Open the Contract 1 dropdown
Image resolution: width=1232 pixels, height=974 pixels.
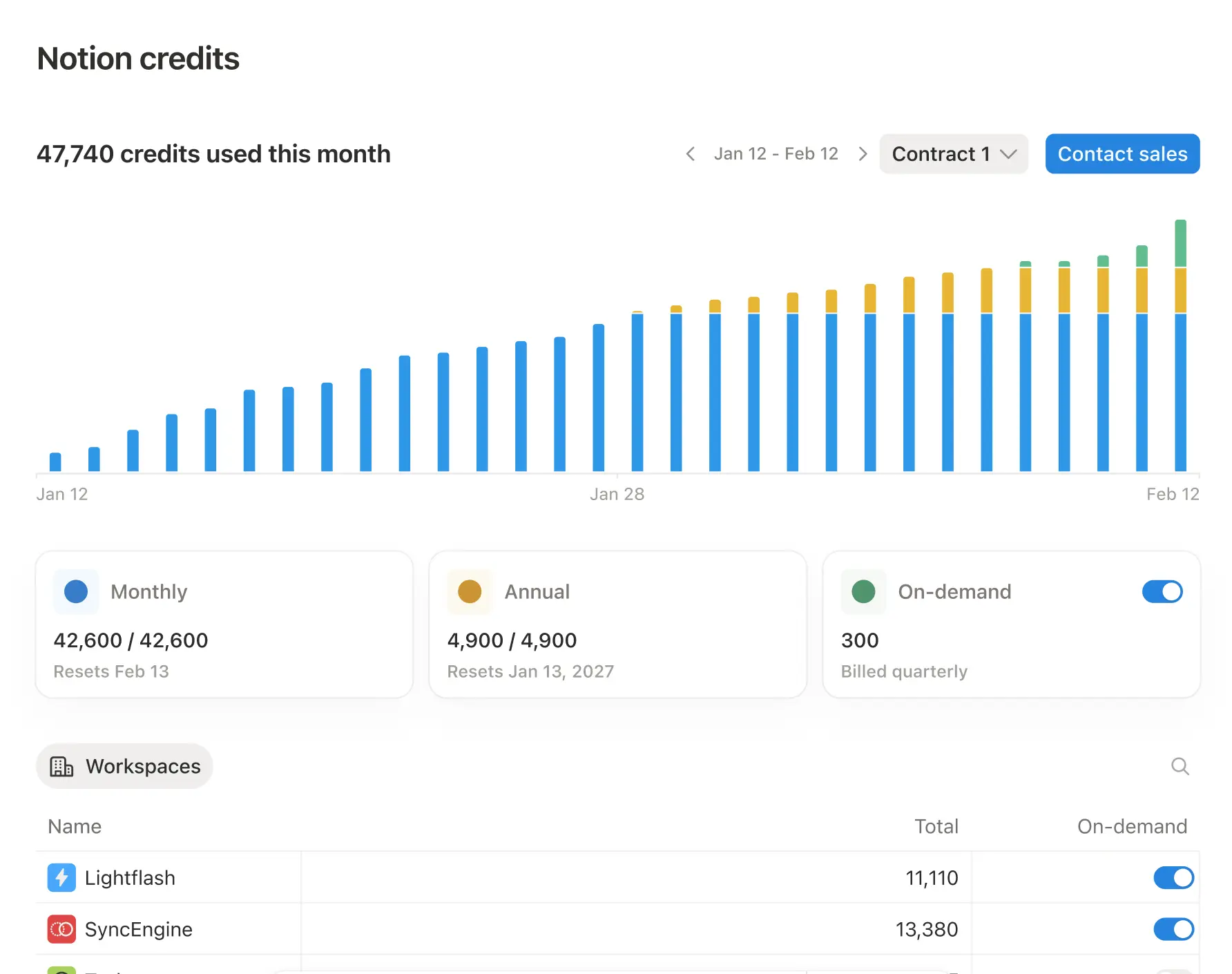(x=954, y=154)
